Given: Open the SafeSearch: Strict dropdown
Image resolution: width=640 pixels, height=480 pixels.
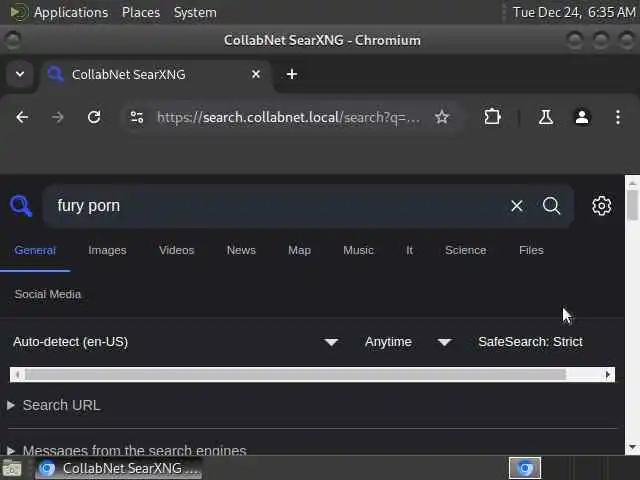Looking at the screenshot, I should (x=530, y=342).
